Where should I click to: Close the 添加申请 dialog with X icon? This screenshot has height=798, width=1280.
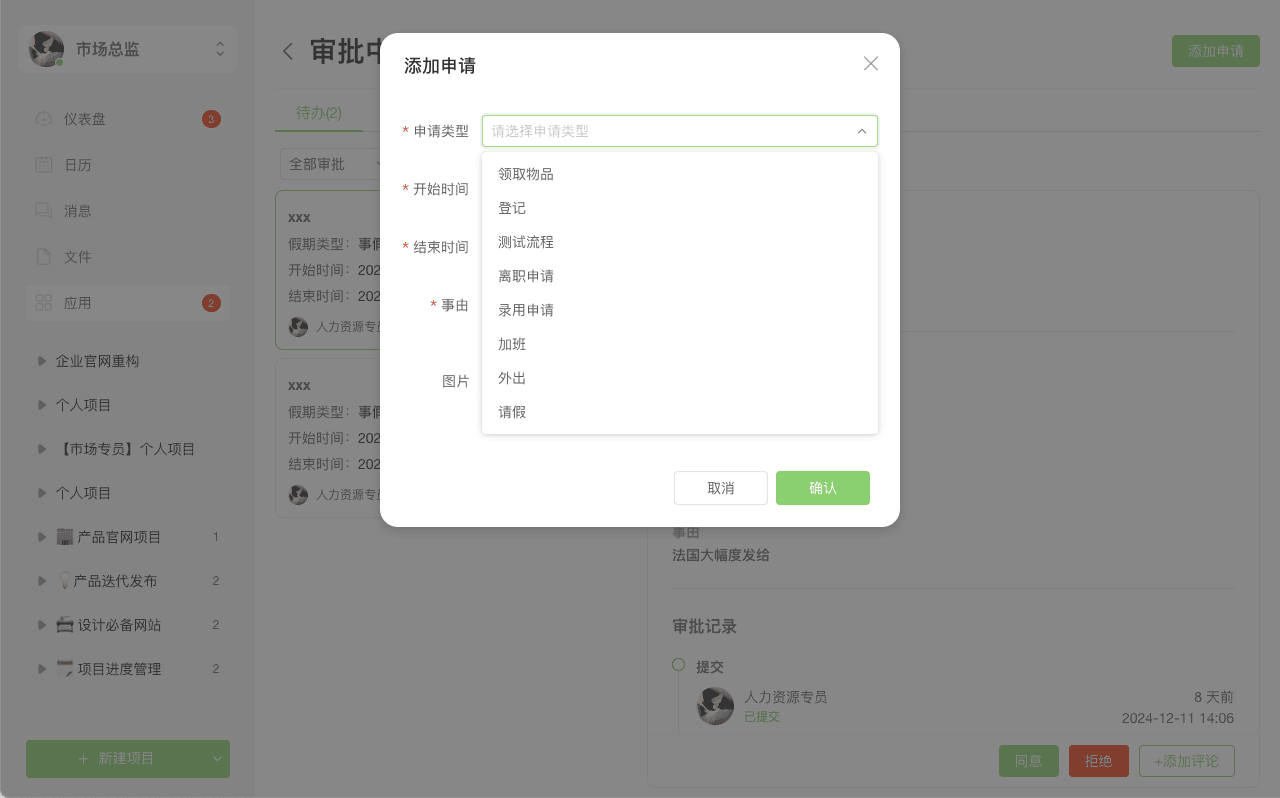click(x=871, y=64)
